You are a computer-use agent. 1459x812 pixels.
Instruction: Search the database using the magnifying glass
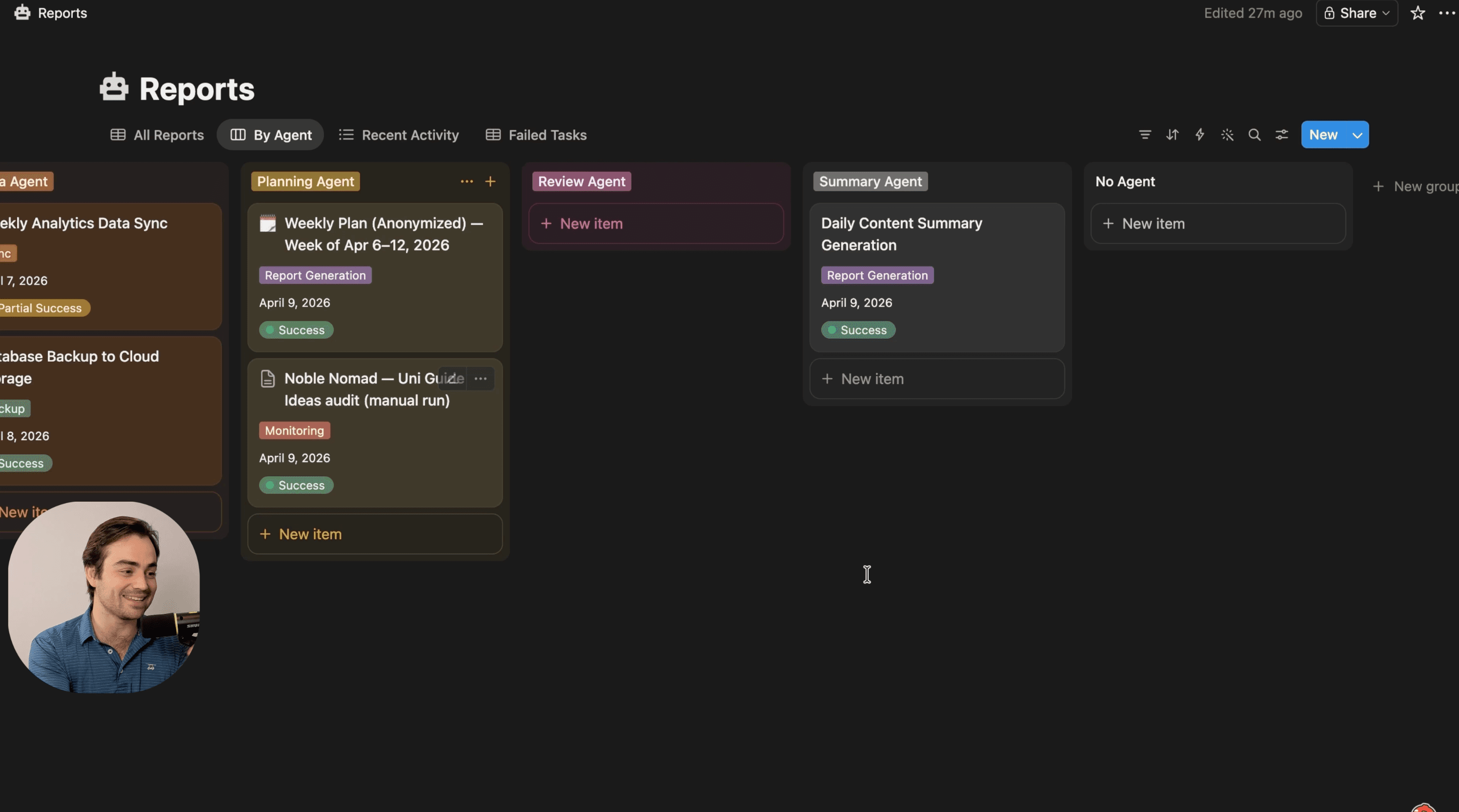pos(1255,135)
